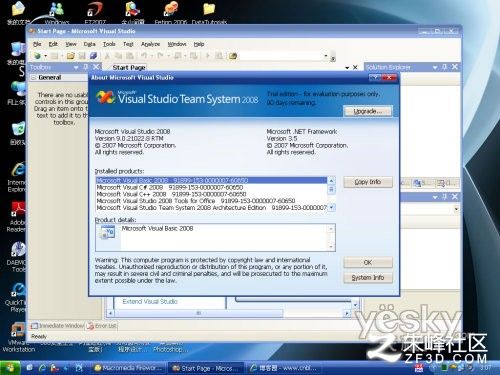Click the Save All toolbar icon
The image size is (500, 375).
coord(93,56)
